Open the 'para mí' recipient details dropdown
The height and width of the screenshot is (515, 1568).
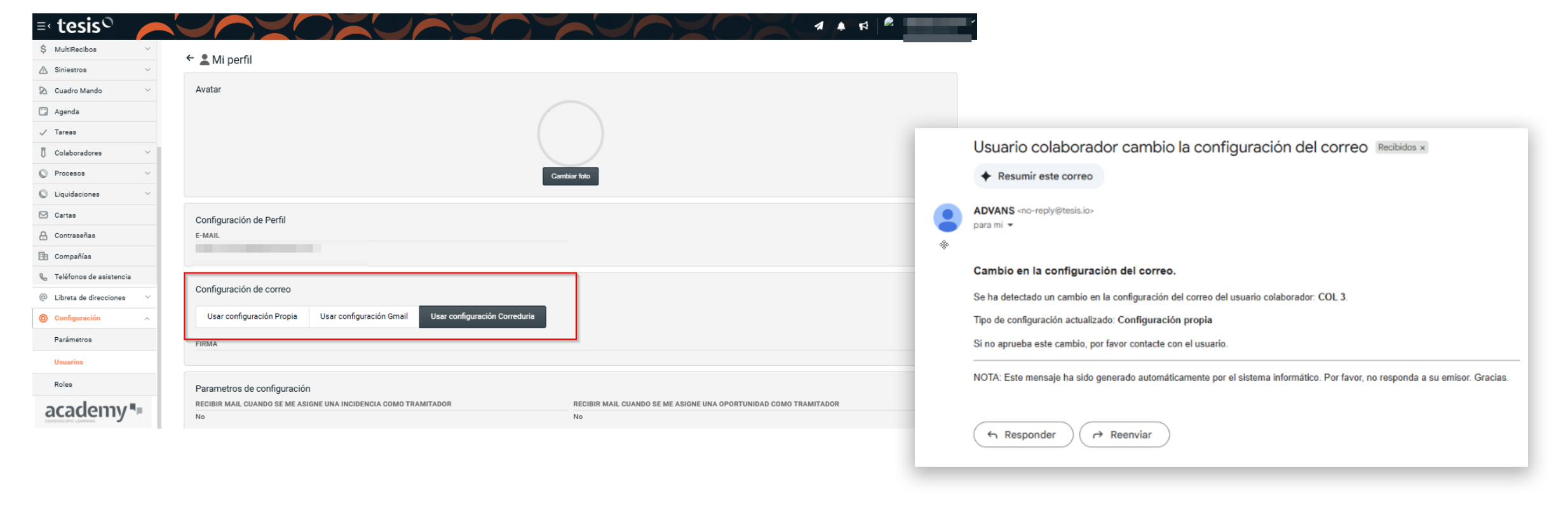(1010, 225)
